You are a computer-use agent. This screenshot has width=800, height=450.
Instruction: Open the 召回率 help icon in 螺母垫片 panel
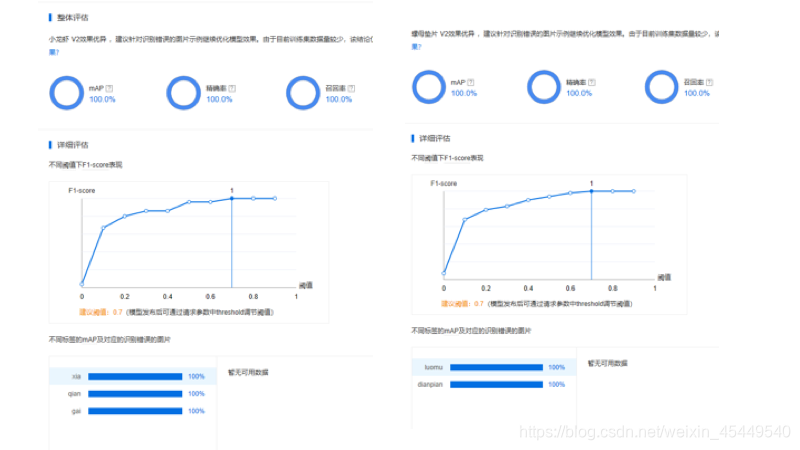coord(709,82)
